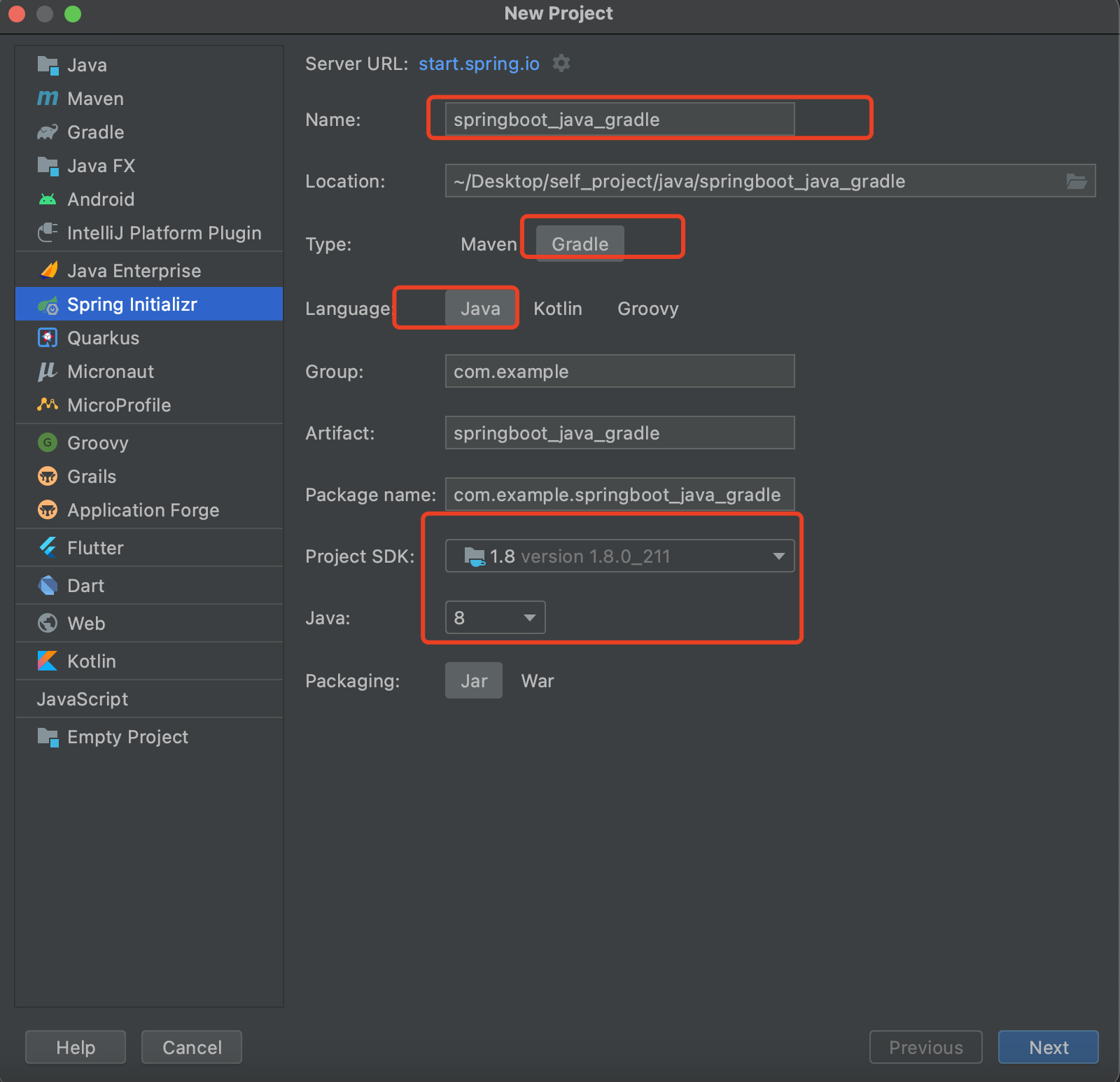
Task: Click the Flutter logo icon
Action: pyautogui.click(x=48, y=547)
